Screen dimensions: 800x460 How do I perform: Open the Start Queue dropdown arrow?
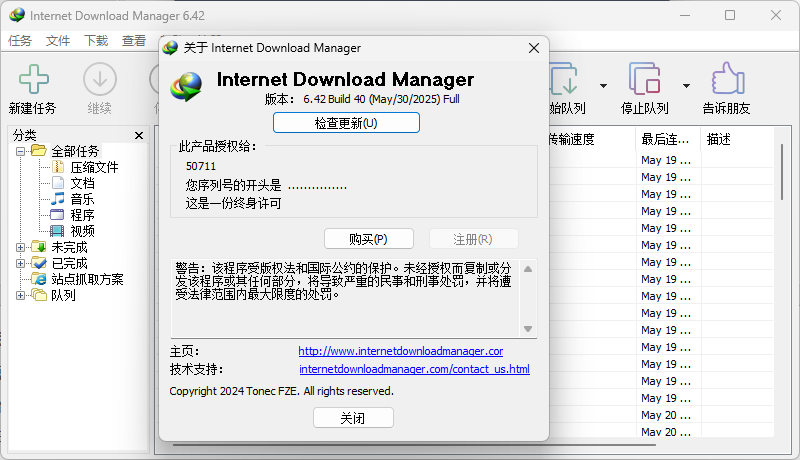[x=604, y=86]
